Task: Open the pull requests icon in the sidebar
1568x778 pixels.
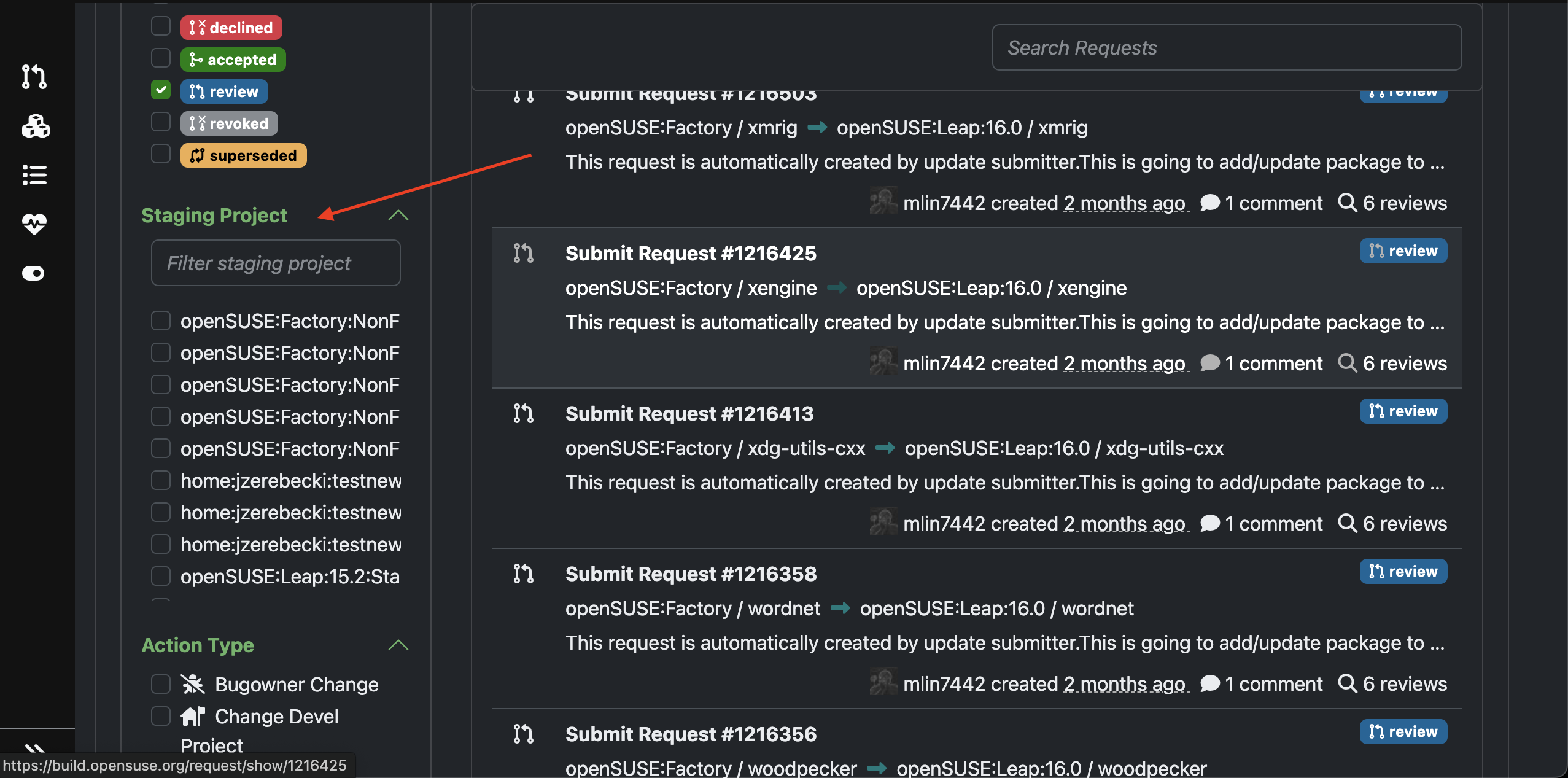Action: 34,77
